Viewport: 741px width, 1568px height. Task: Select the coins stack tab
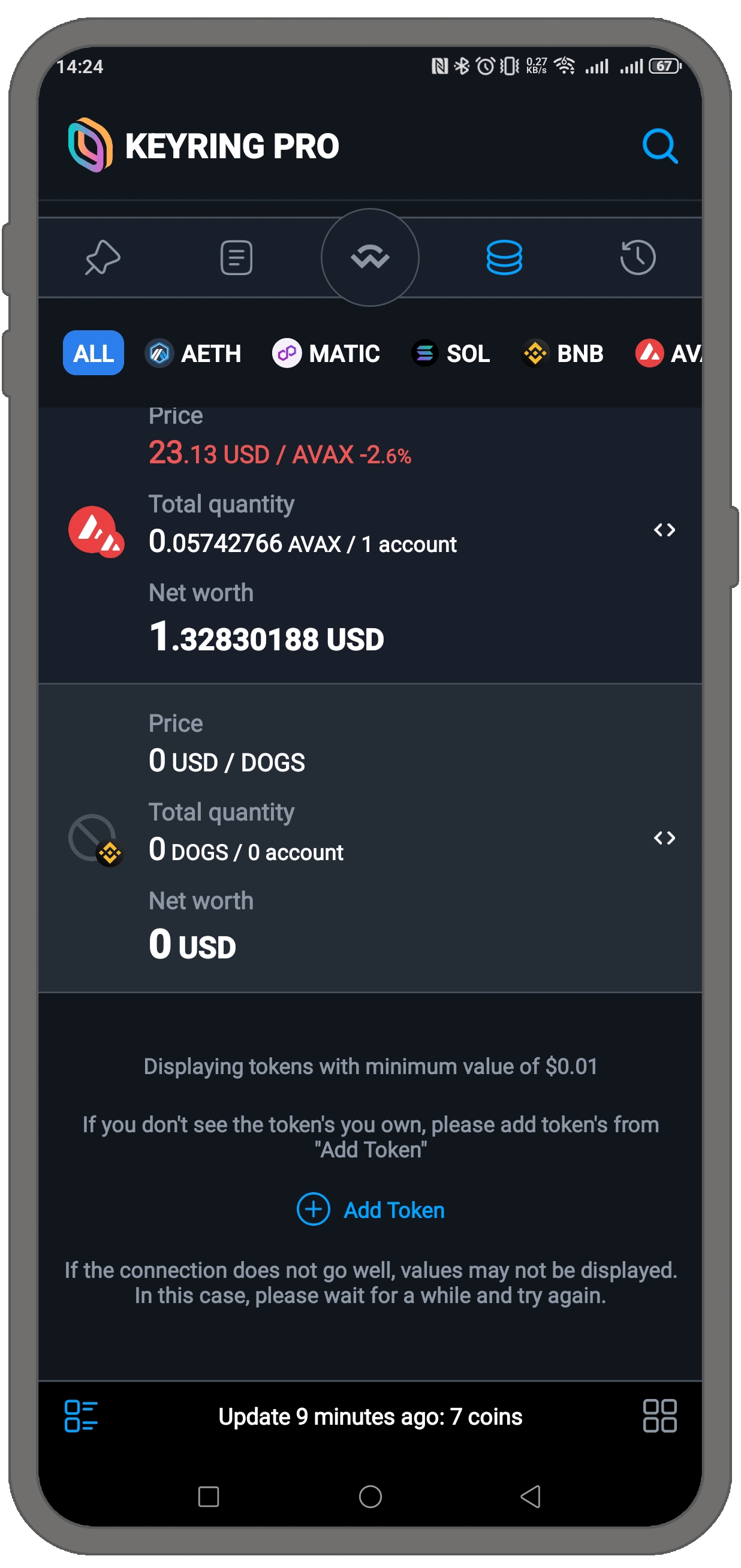tap(504, 258)
